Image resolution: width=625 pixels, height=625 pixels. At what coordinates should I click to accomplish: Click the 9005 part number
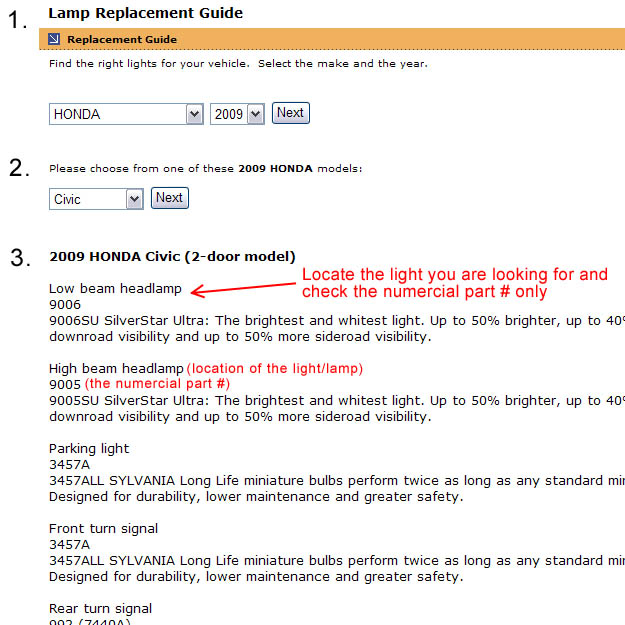click(65, 385)
